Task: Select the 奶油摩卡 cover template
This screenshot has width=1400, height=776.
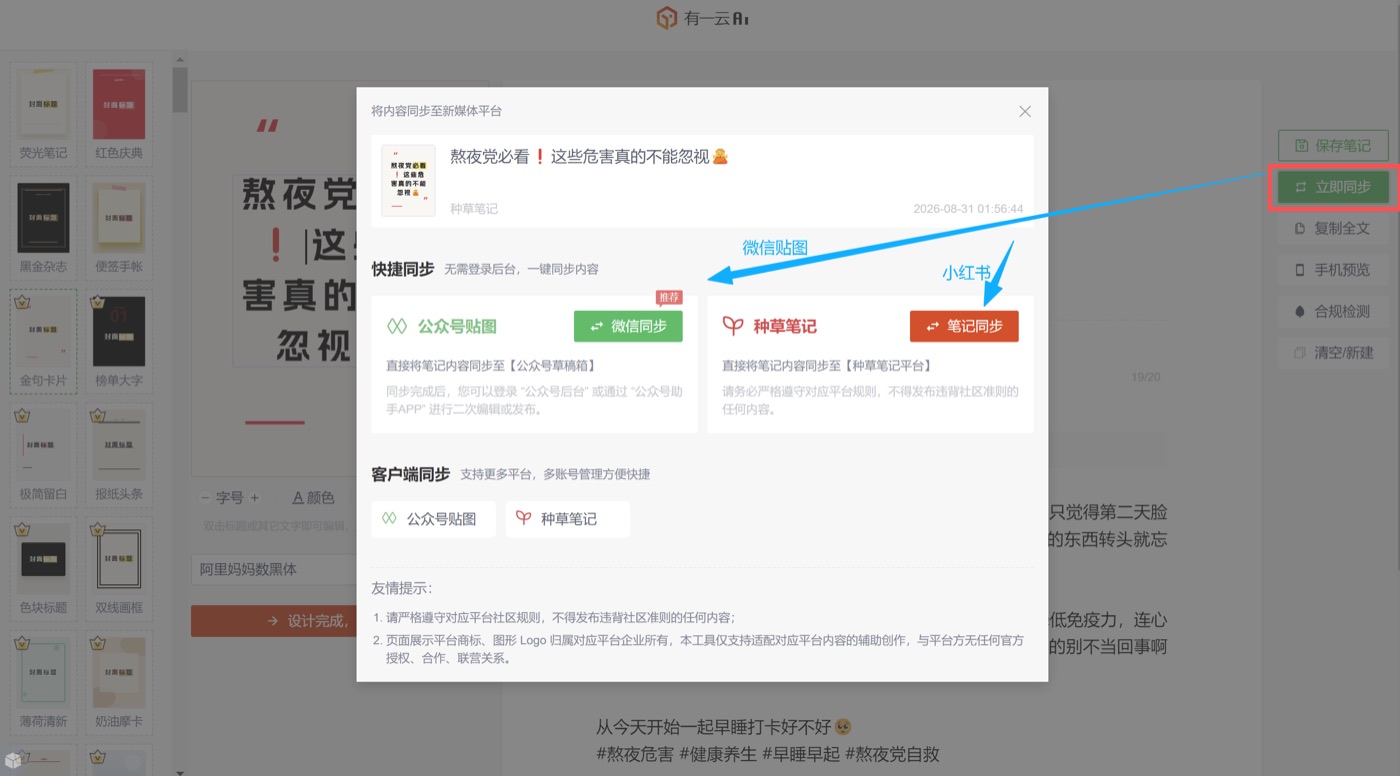Action: (119, 684)
